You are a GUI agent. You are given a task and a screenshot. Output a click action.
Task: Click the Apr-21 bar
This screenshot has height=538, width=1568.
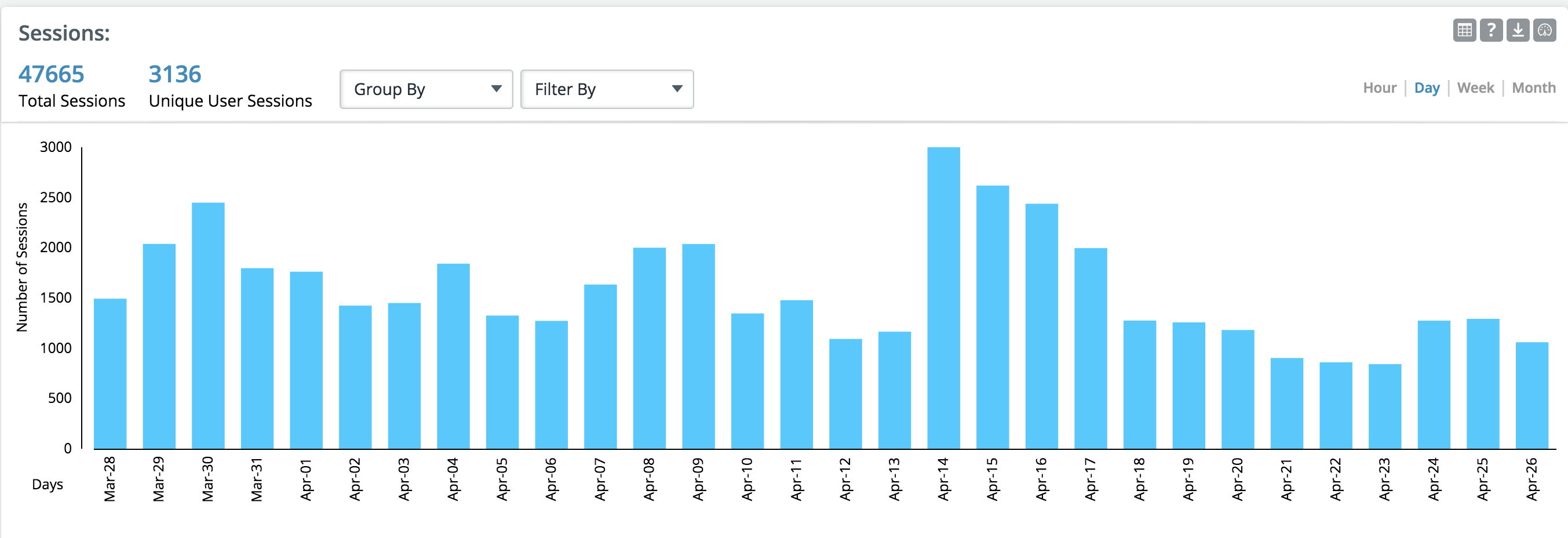click(1287, 403)
